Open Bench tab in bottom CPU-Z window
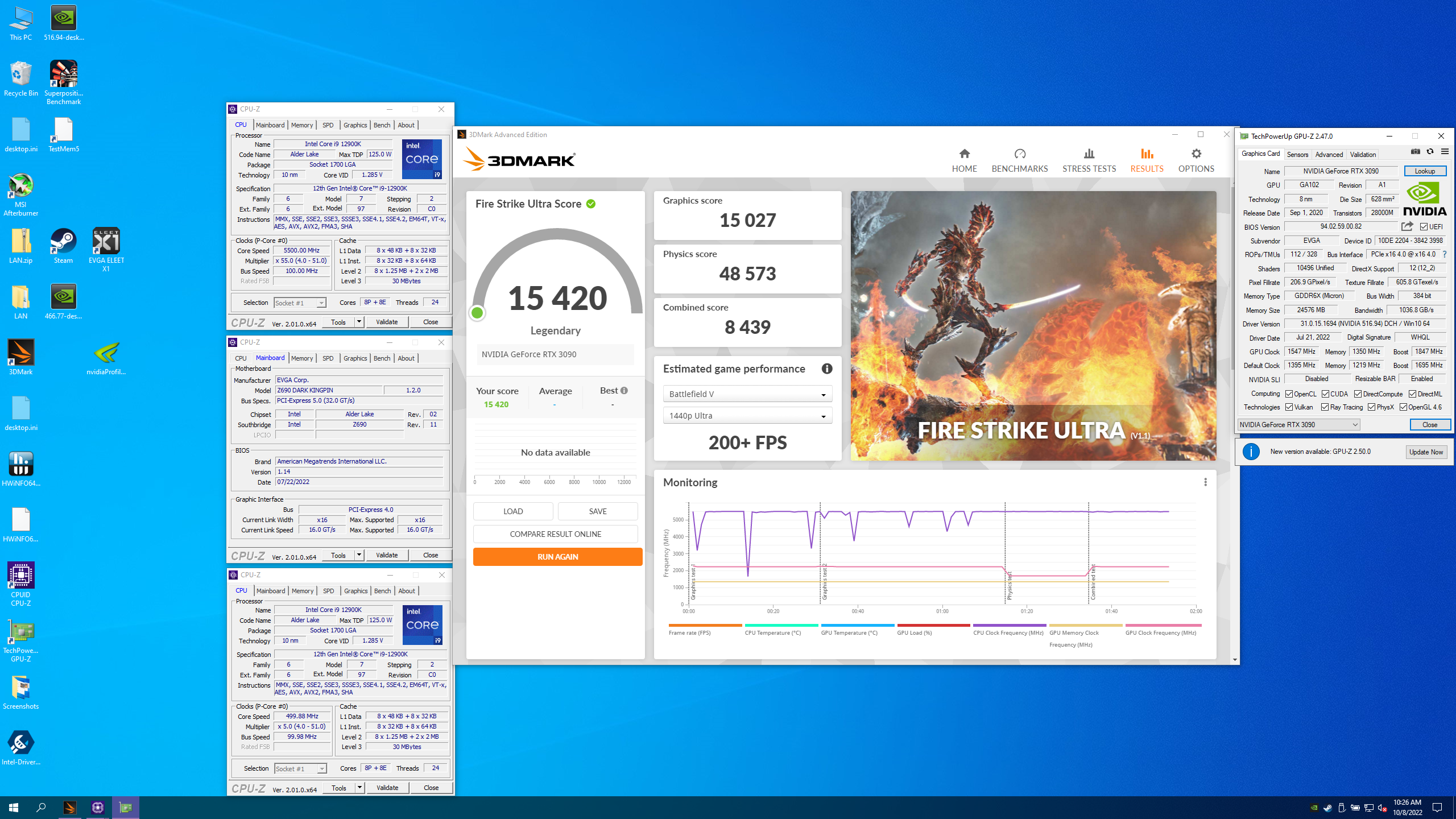 pyautogui.click(x=383, y=591)
